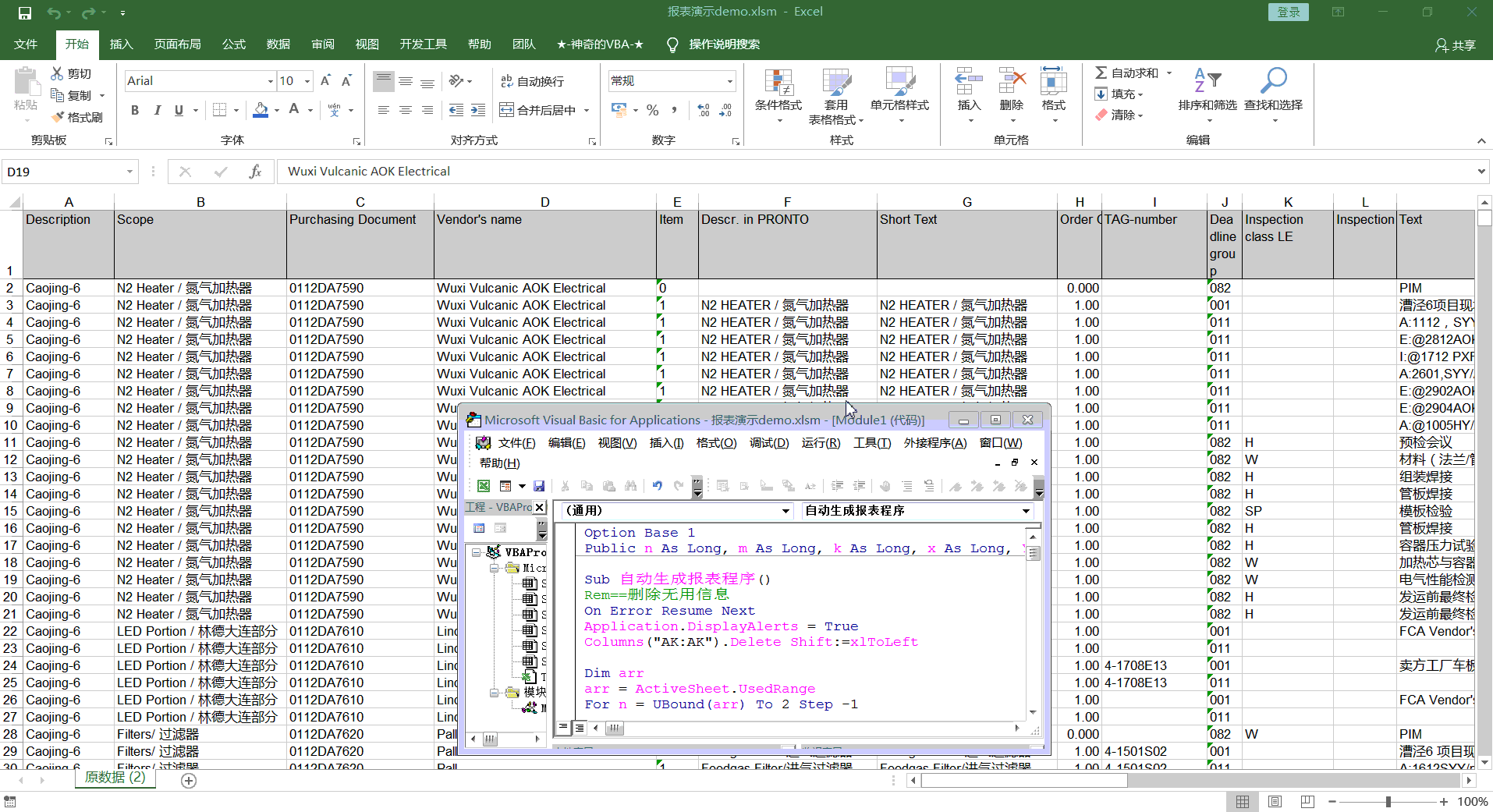Click View Microsoft Excel icon in VBA toolbar
The width and height of the screenshot is (1493, 812).
[x=484, y=486]
